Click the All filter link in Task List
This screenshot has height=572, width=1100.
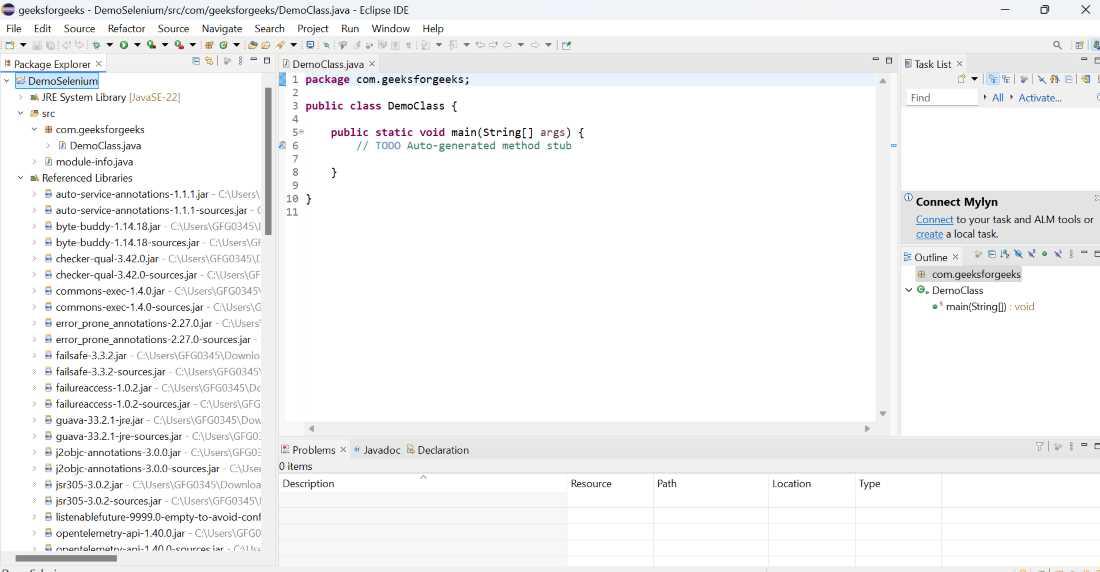[998, 98]
